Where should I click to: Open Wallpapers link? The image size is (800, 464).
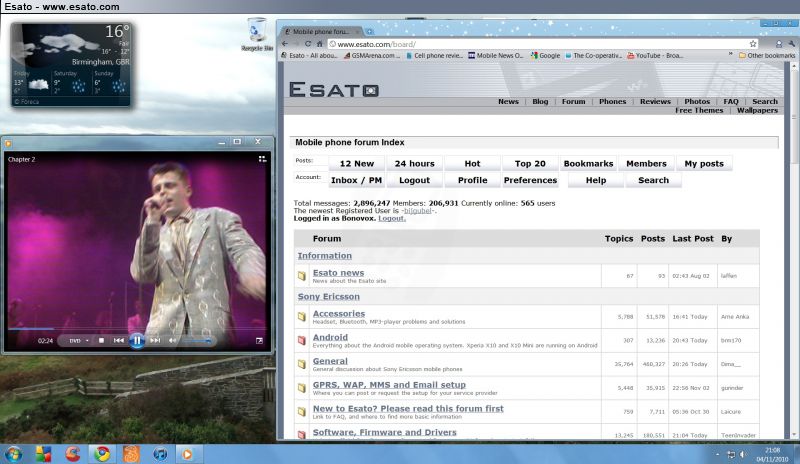click(x=757, y=110)
